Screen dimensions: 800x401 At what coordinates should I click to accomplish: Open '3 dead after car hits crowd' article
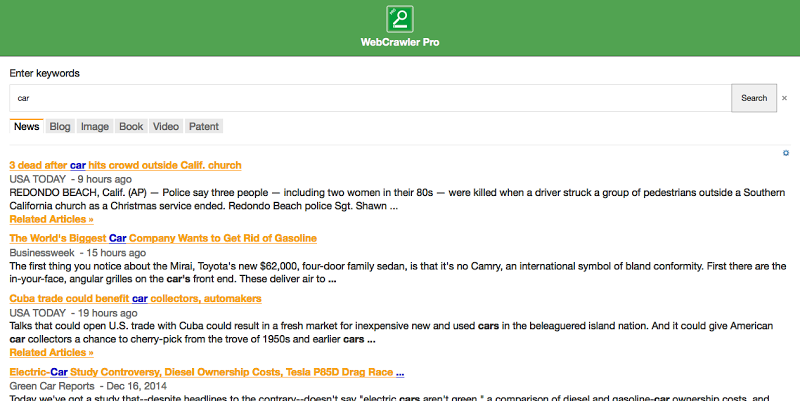point(126,165)
